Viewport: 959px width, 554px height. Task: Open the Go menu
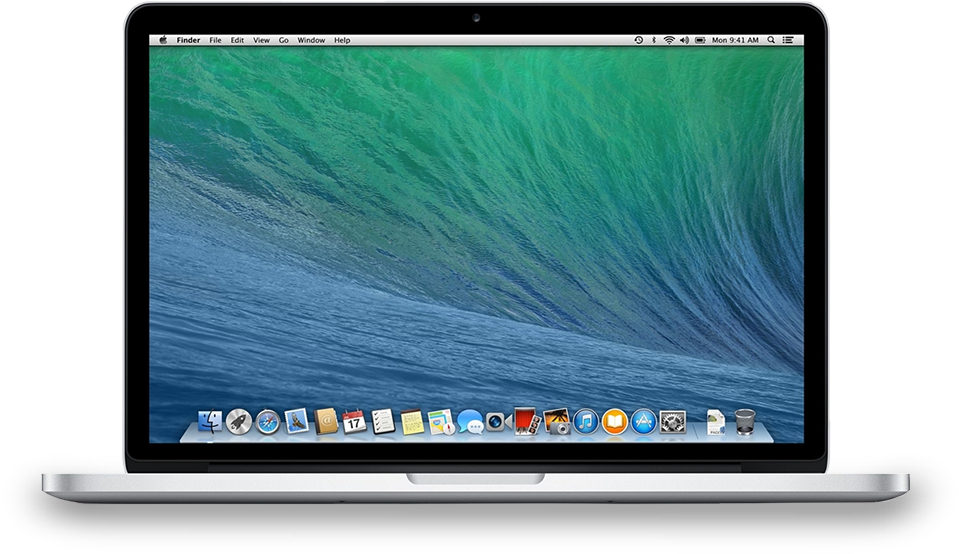click(x=284, y=40)
